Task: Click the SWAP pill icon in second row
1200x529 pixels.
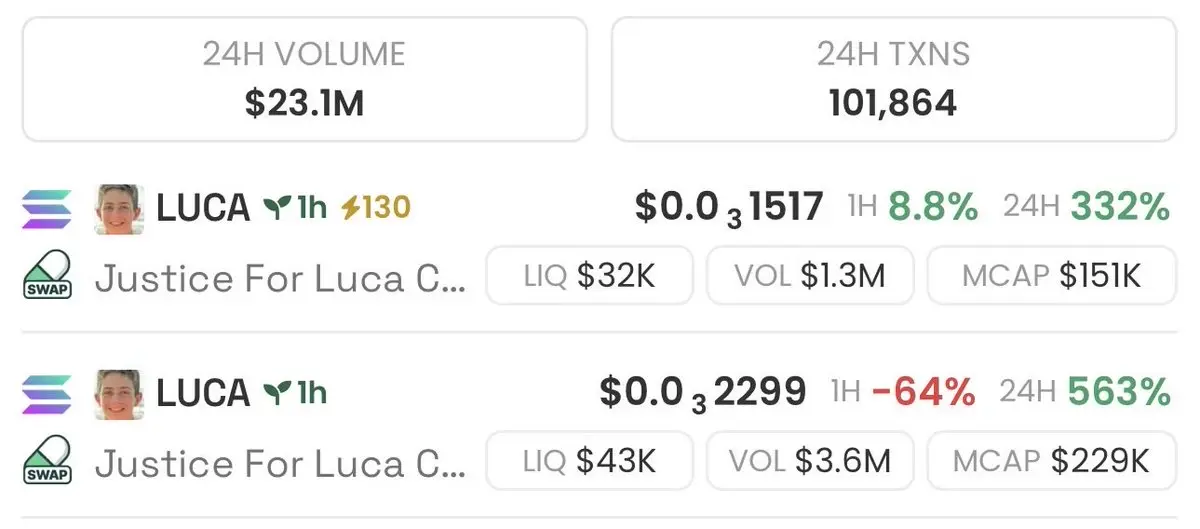Action: (47, 460)
